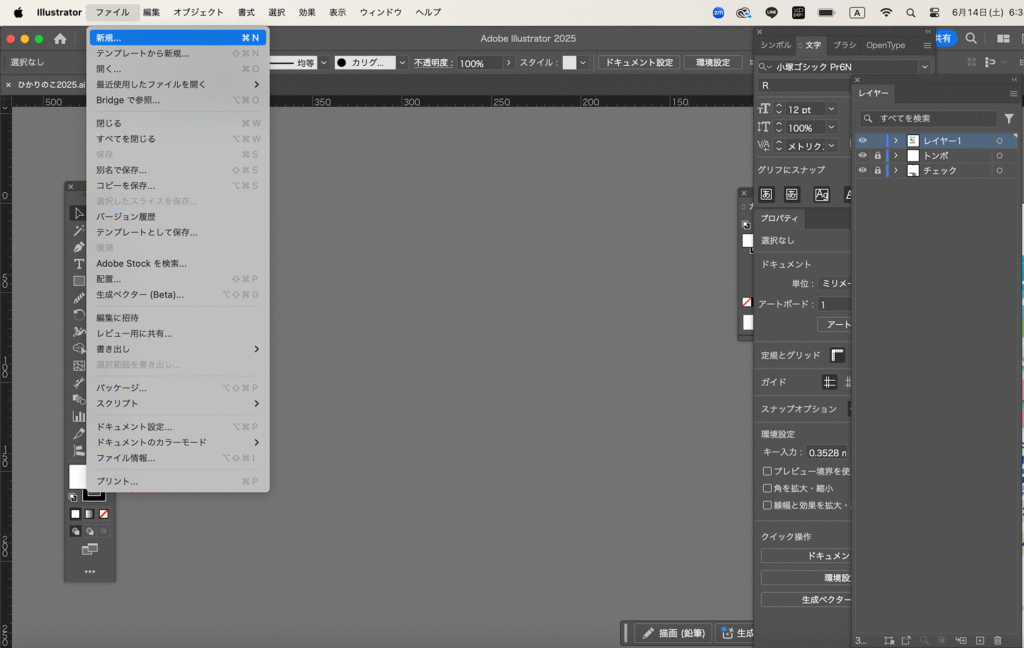Choose 新規... from the File menu

click(x=178, y=38)
